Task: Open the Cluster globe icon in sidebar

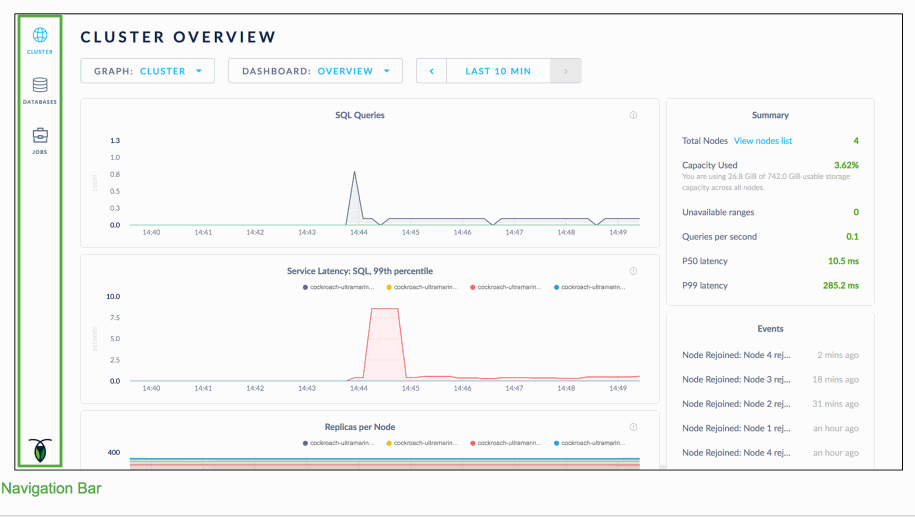Action: click(x=40, y=37)
